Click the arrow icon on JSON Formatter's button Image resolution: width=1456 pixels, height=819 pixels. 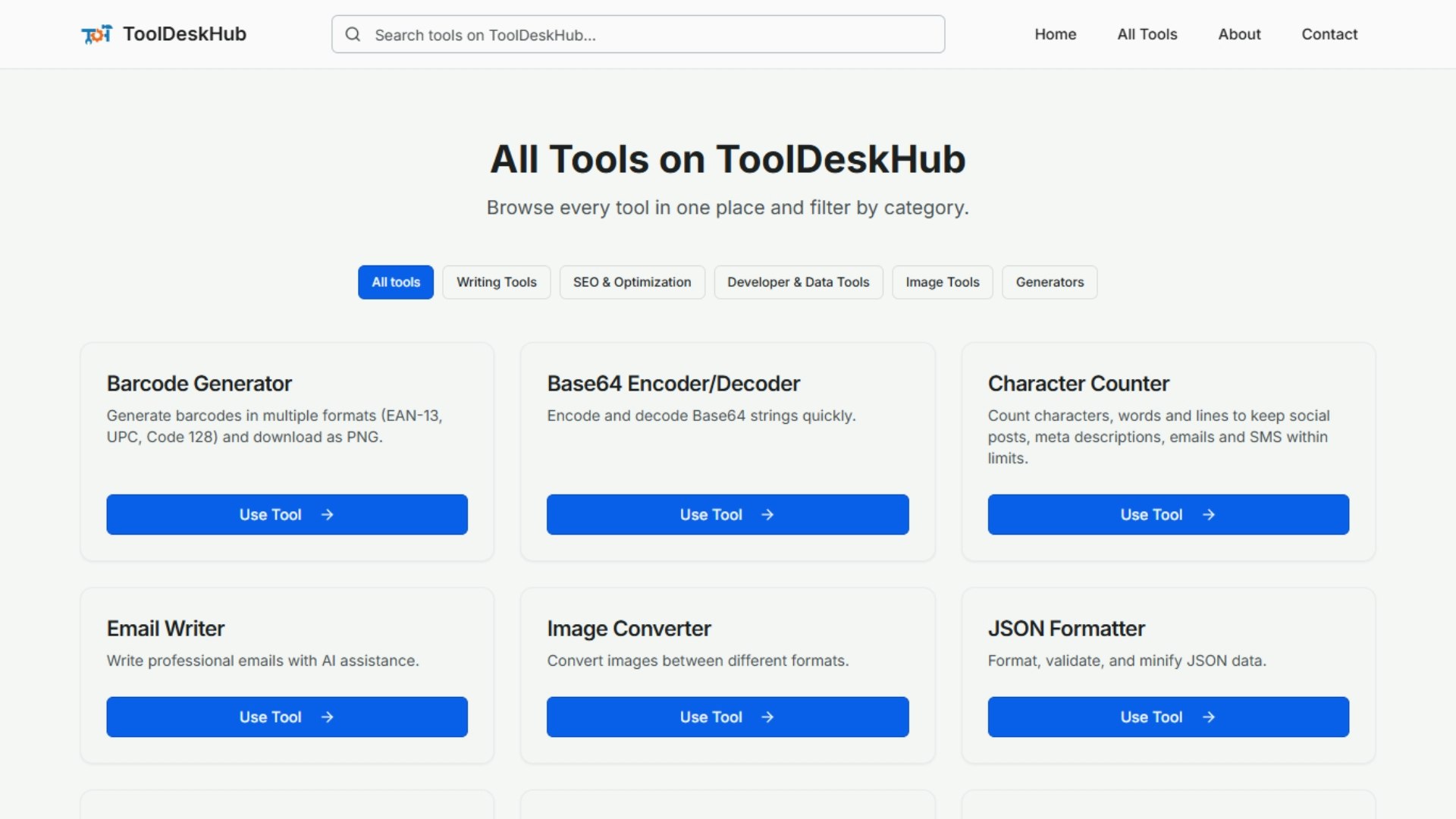coord(1209,717)
